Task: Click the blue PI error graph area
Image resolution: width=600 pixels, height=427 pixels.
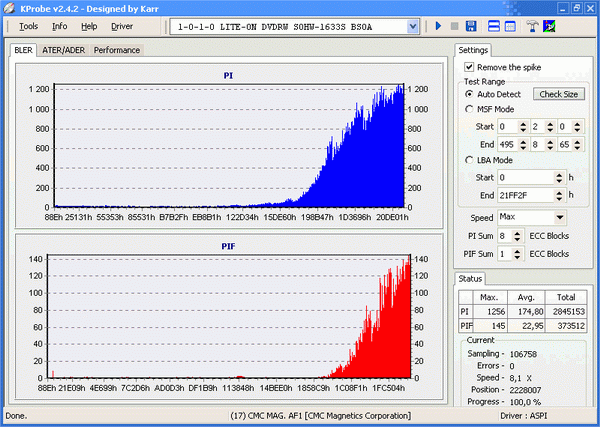Action: click(229, 145)
